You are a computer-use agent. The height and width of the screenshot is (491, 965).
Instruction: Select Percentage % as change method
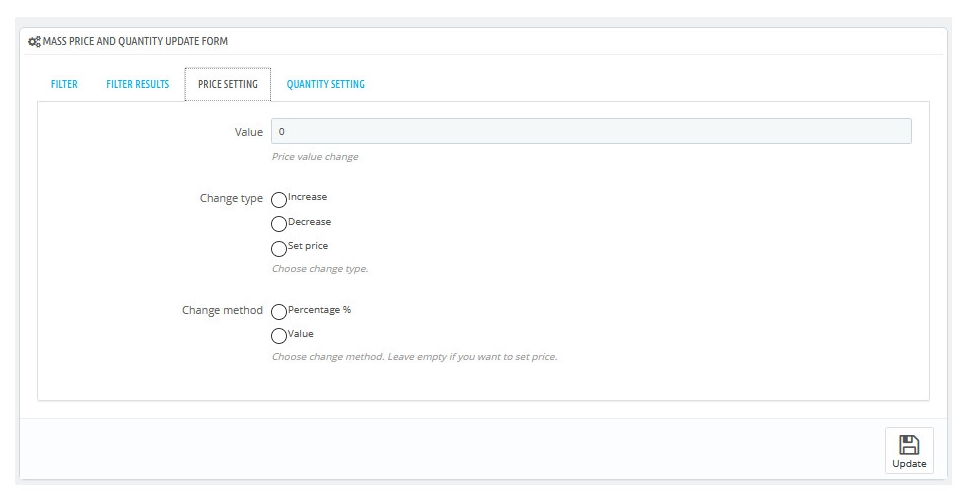[x=279, y=312]
